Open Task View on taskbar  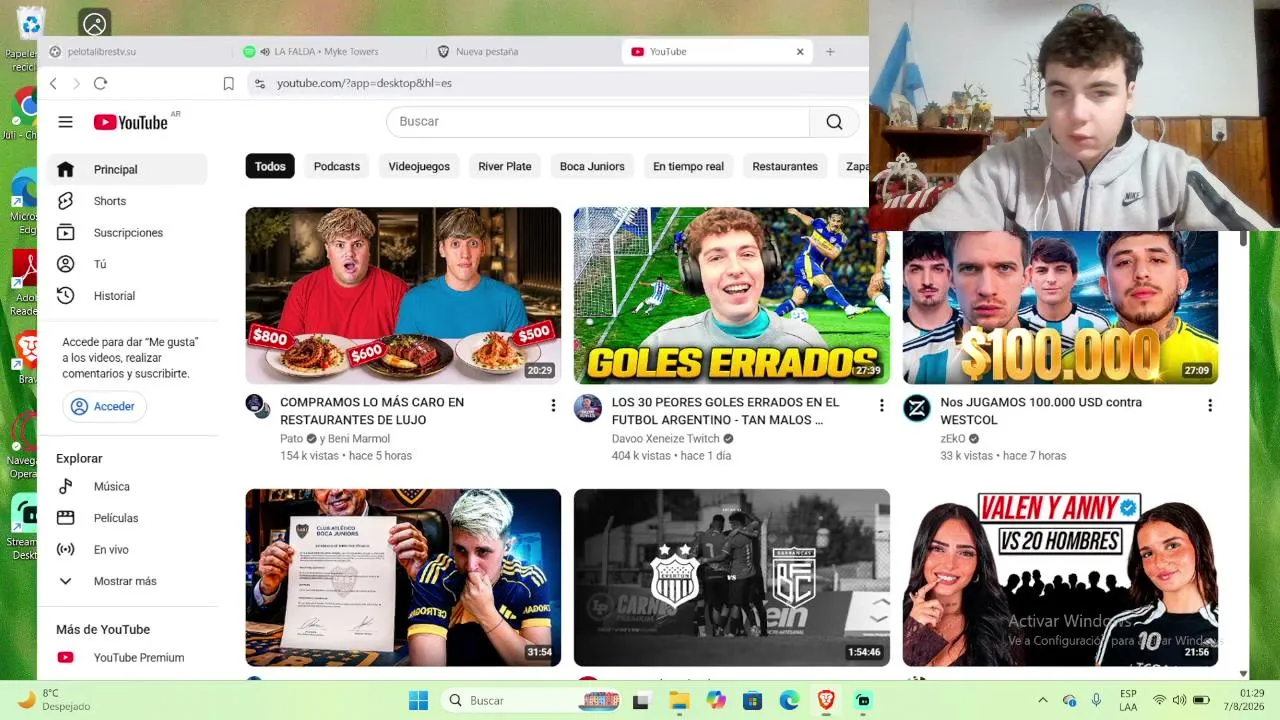coord(641,701)
